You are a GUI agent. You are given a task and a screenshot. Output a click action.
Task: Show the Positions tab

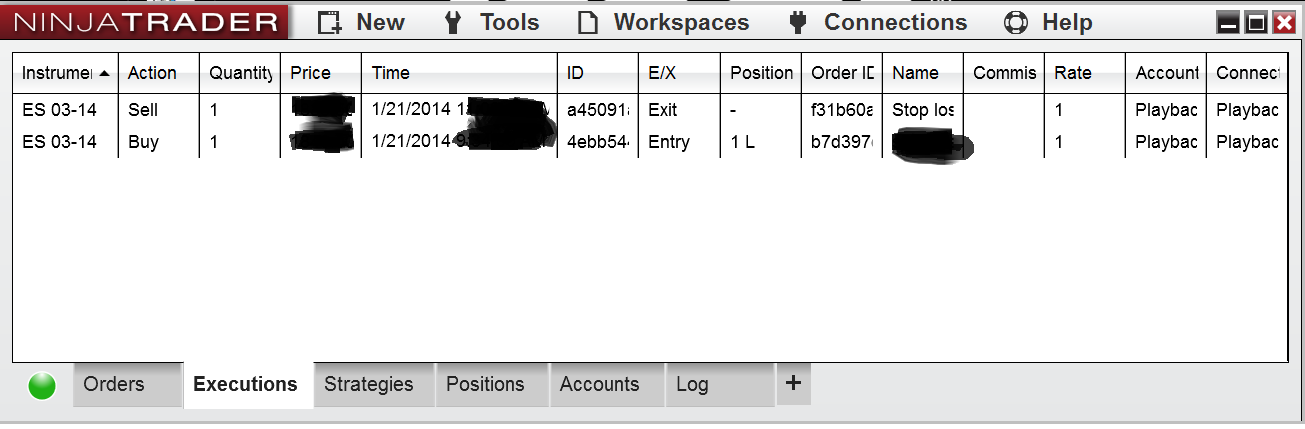coord(485,385)
